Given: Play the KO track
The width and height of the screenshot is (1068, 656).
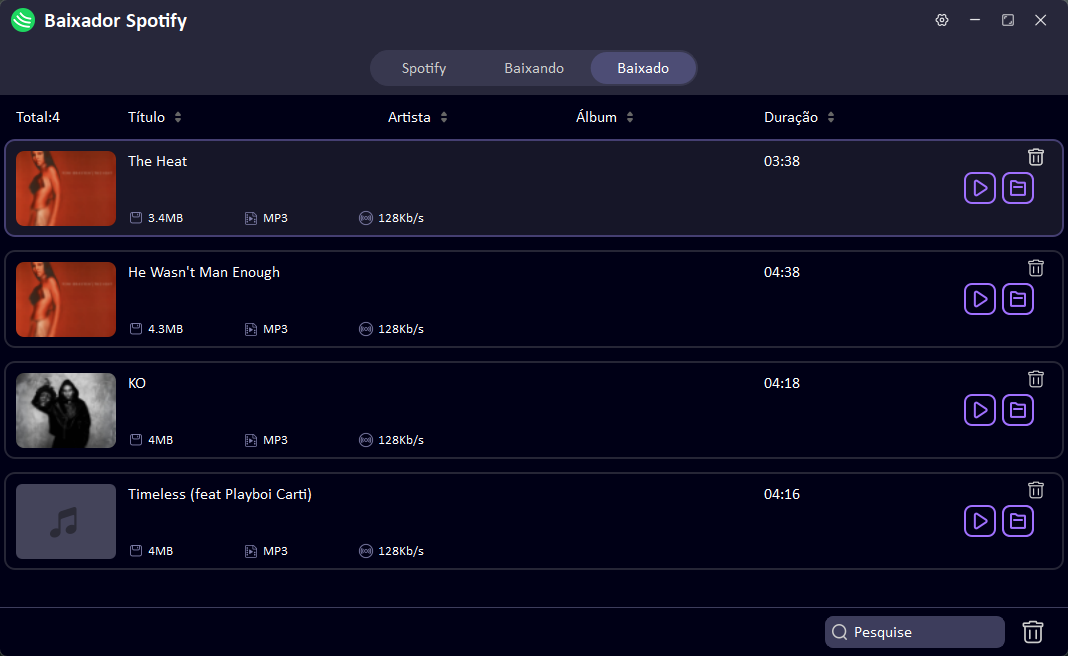Looking at the screenshot, I should pyautogui.click(x=980, y=410).
